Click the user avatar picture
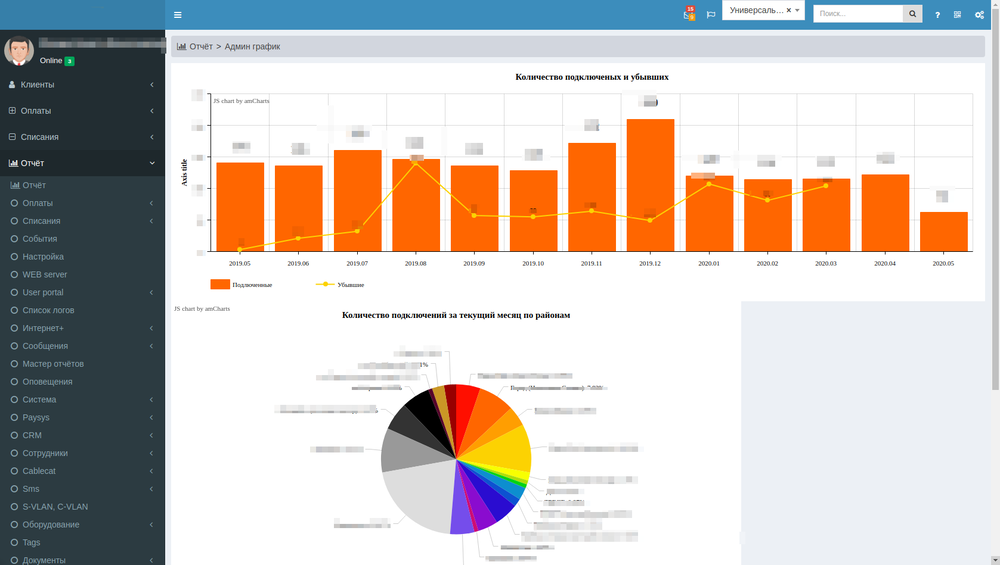 (x=19, y=51)
